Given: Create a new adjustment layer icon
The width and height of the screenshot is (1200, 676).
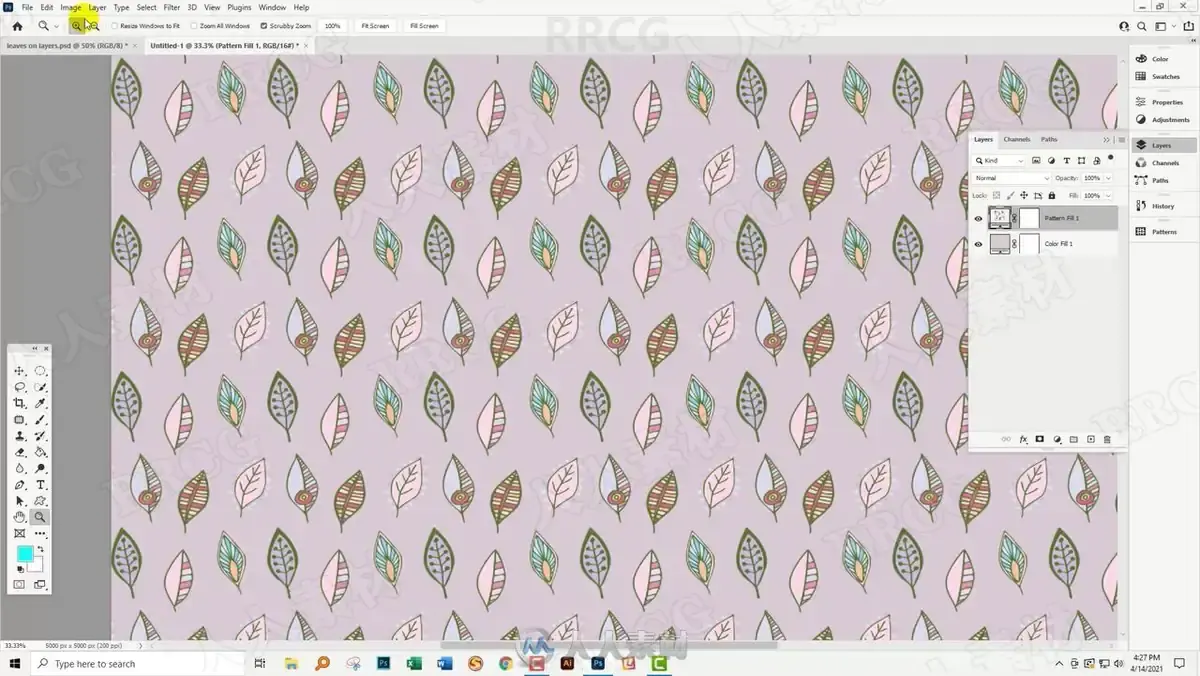Looking at the screenshot, I should coord(1057,439).
